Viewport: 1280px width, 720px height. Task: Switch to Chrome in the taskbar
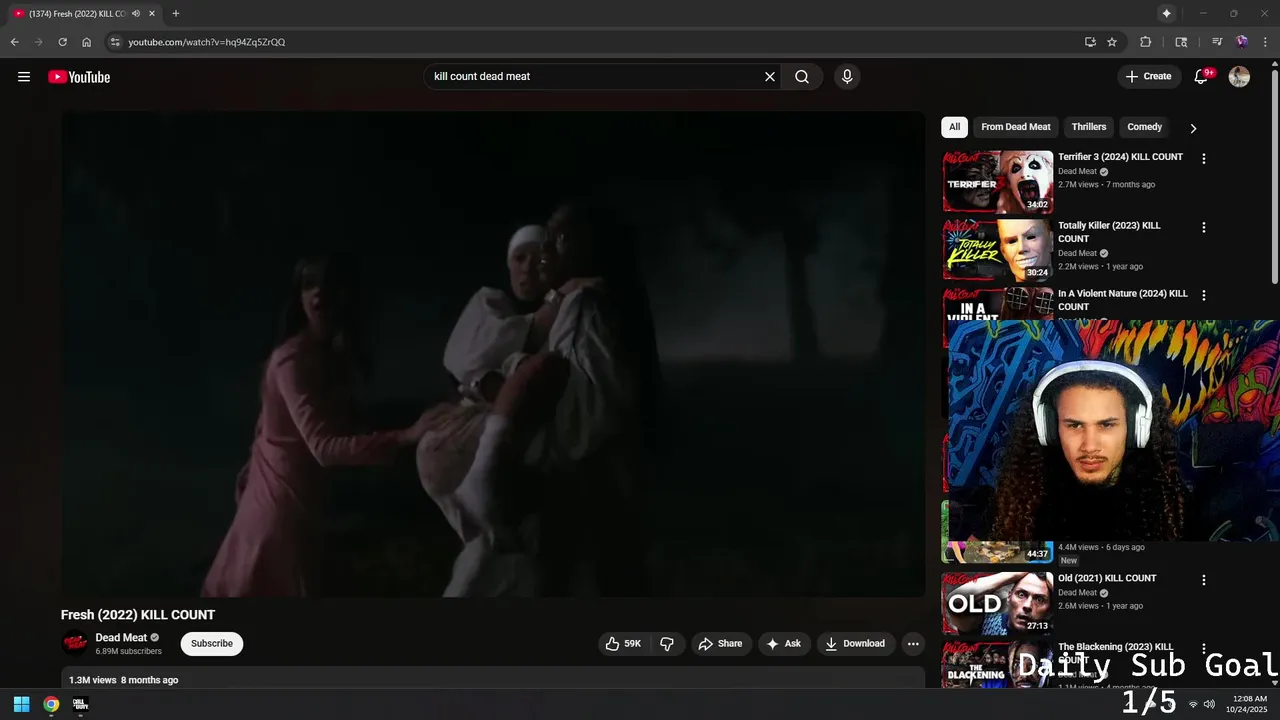[x=51, y=704]
